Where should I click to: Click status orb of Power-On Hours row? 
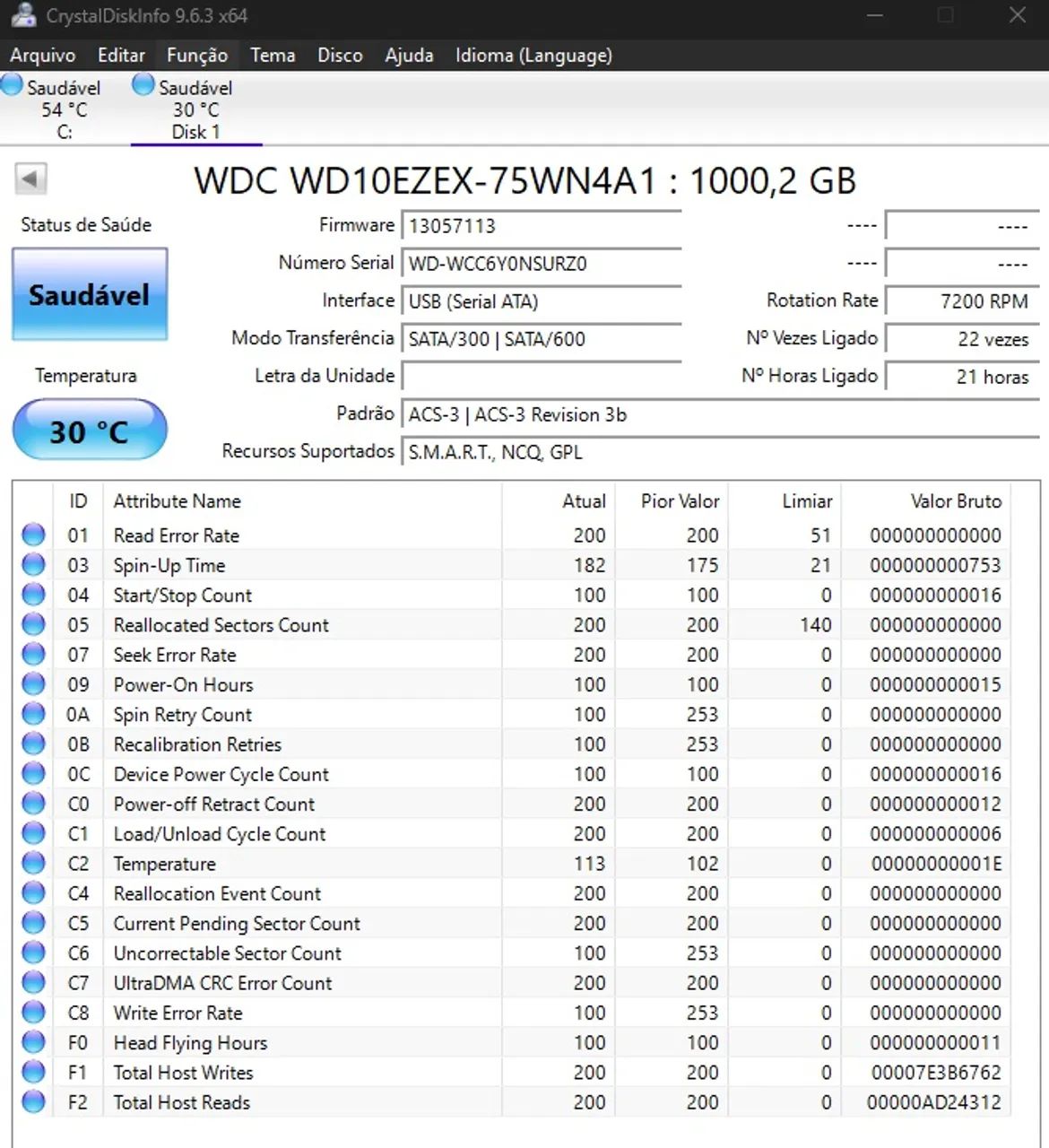click(x=33, y=684)
